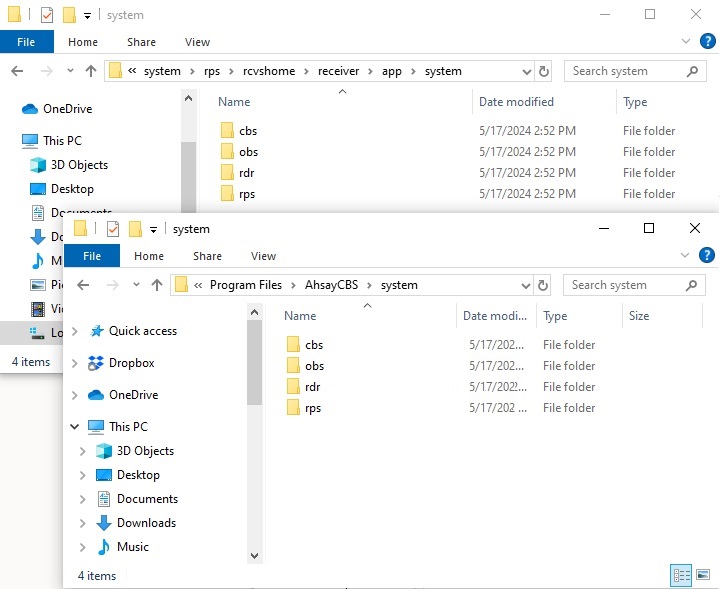Go back using the front window back arrow
The width and height of the screenshot is (720, 589).
click(x=84, y=285)
